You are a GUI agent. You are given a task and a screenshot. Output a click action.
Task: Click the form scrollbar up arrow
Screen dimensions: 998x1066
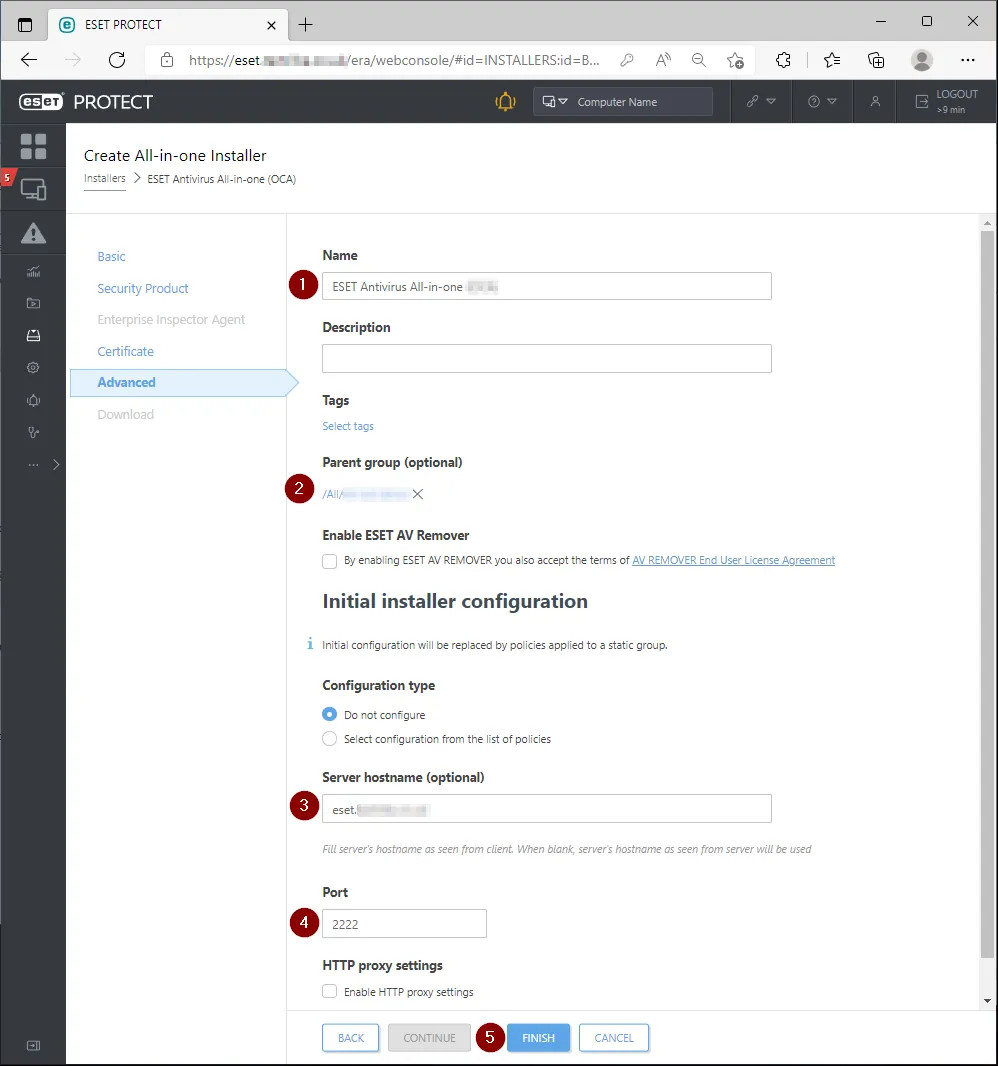coord(987,223)
